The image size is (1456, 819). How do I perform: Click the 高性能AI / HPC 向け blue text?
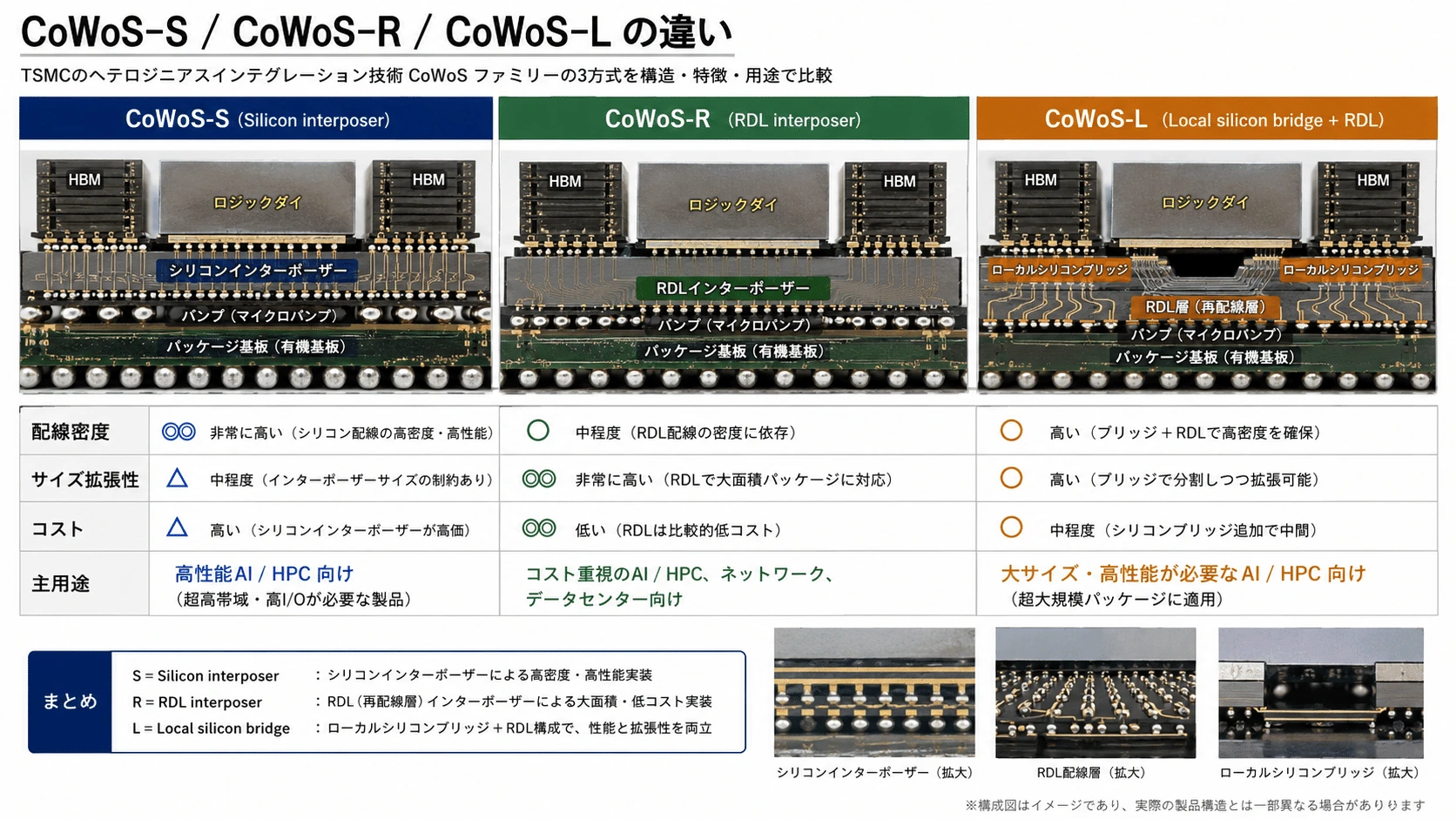click(265, 574)
